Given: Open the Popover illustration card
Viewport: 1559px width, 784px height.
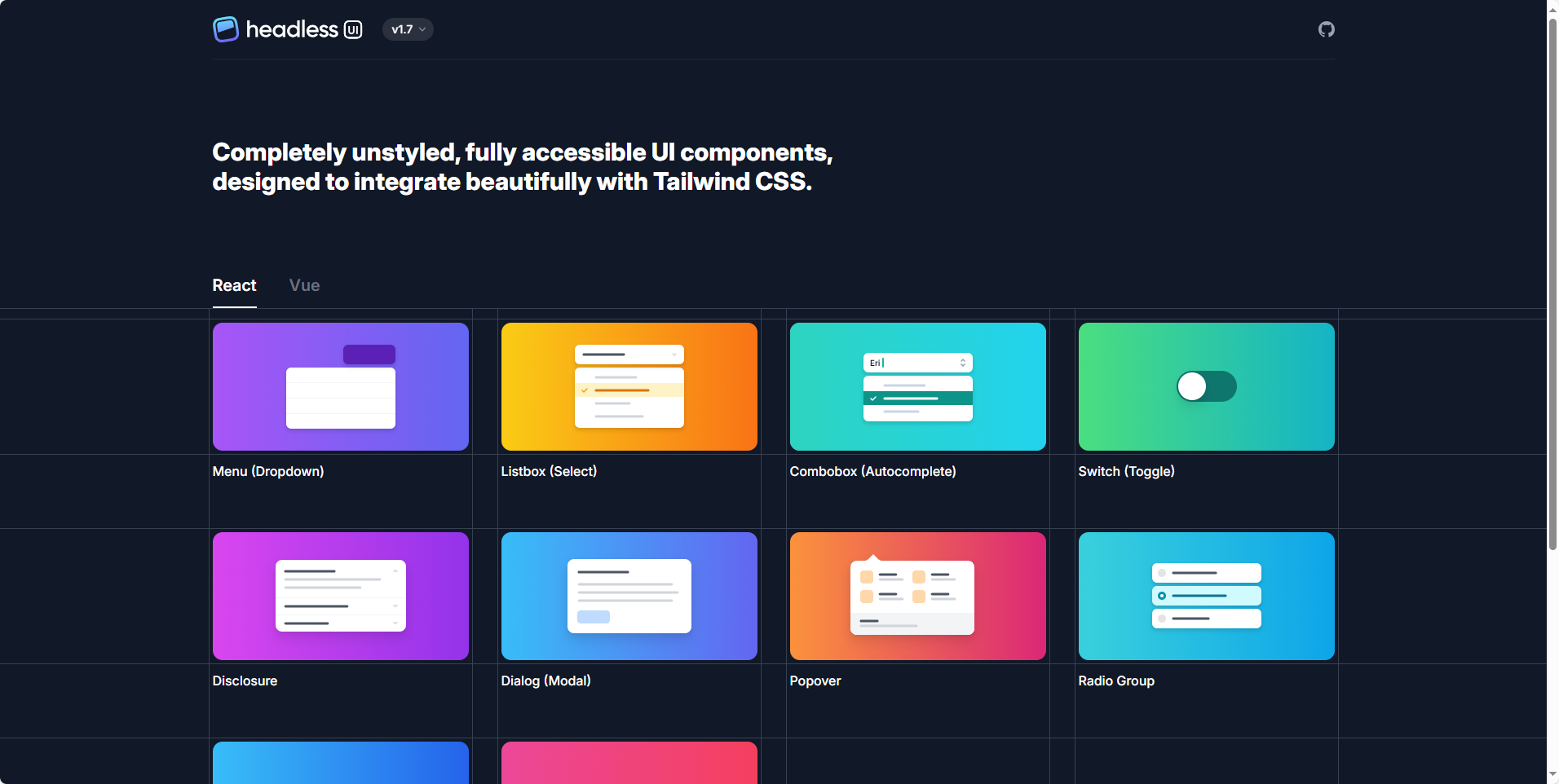Looking at the screenshot, I should pyautogui.click(x=917, y=596).
